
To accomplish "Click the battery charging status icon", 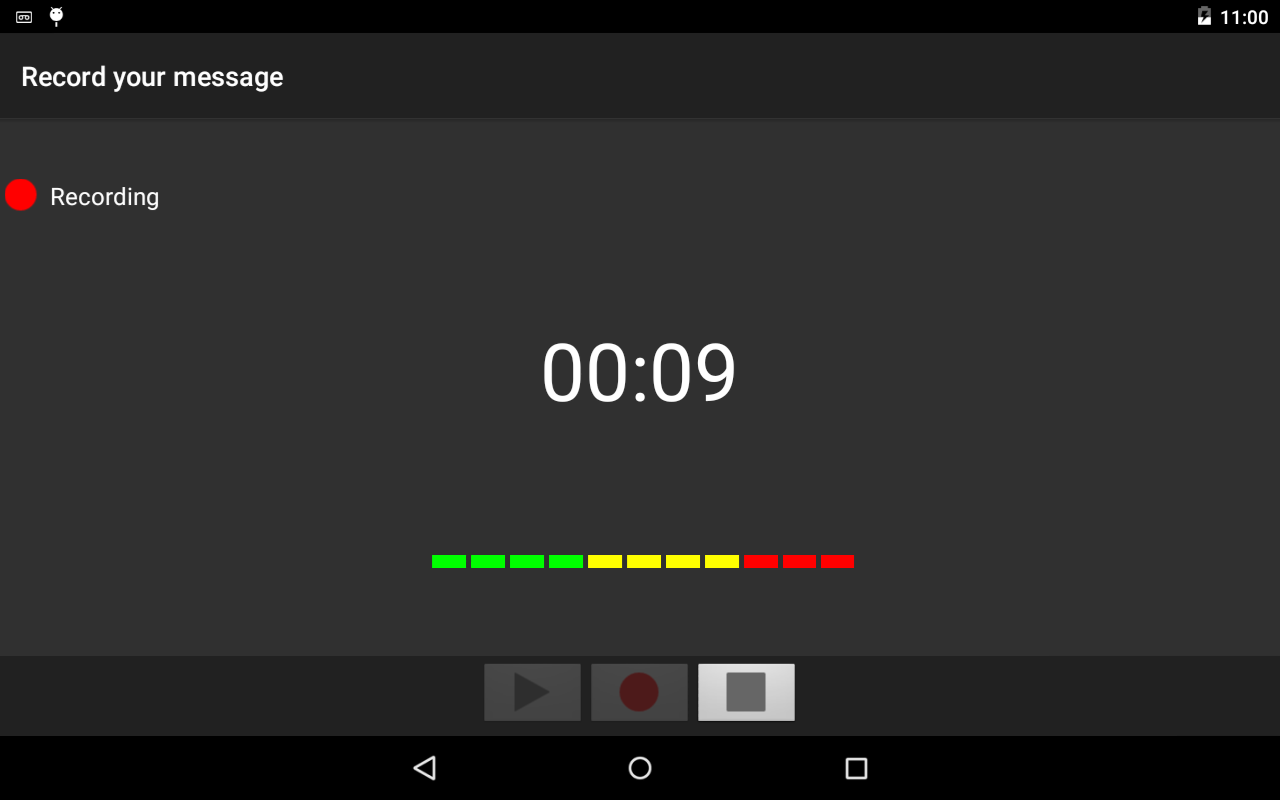I will pos(1204,16).
